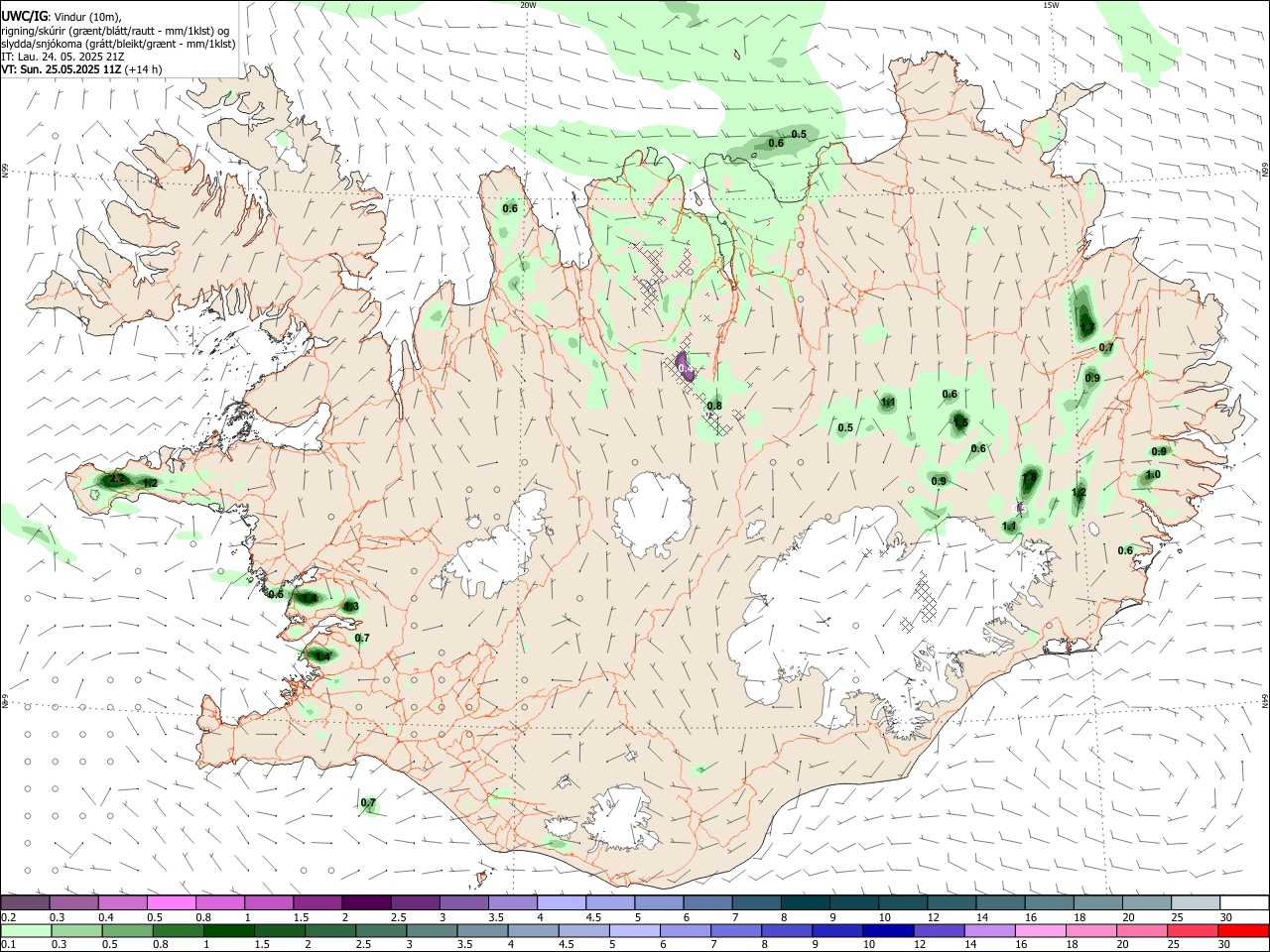Click the white Hofsjökull glacier in central Iceland
The width and height of the screenshot is (1270, 952).
click(652, 515)
